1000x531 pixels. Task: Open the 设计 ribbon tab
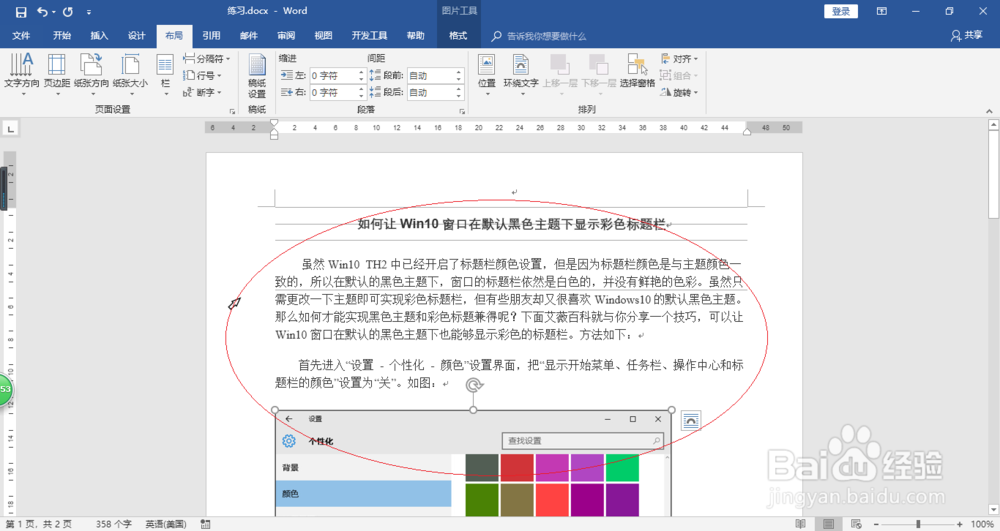click(x=136, y=36)
